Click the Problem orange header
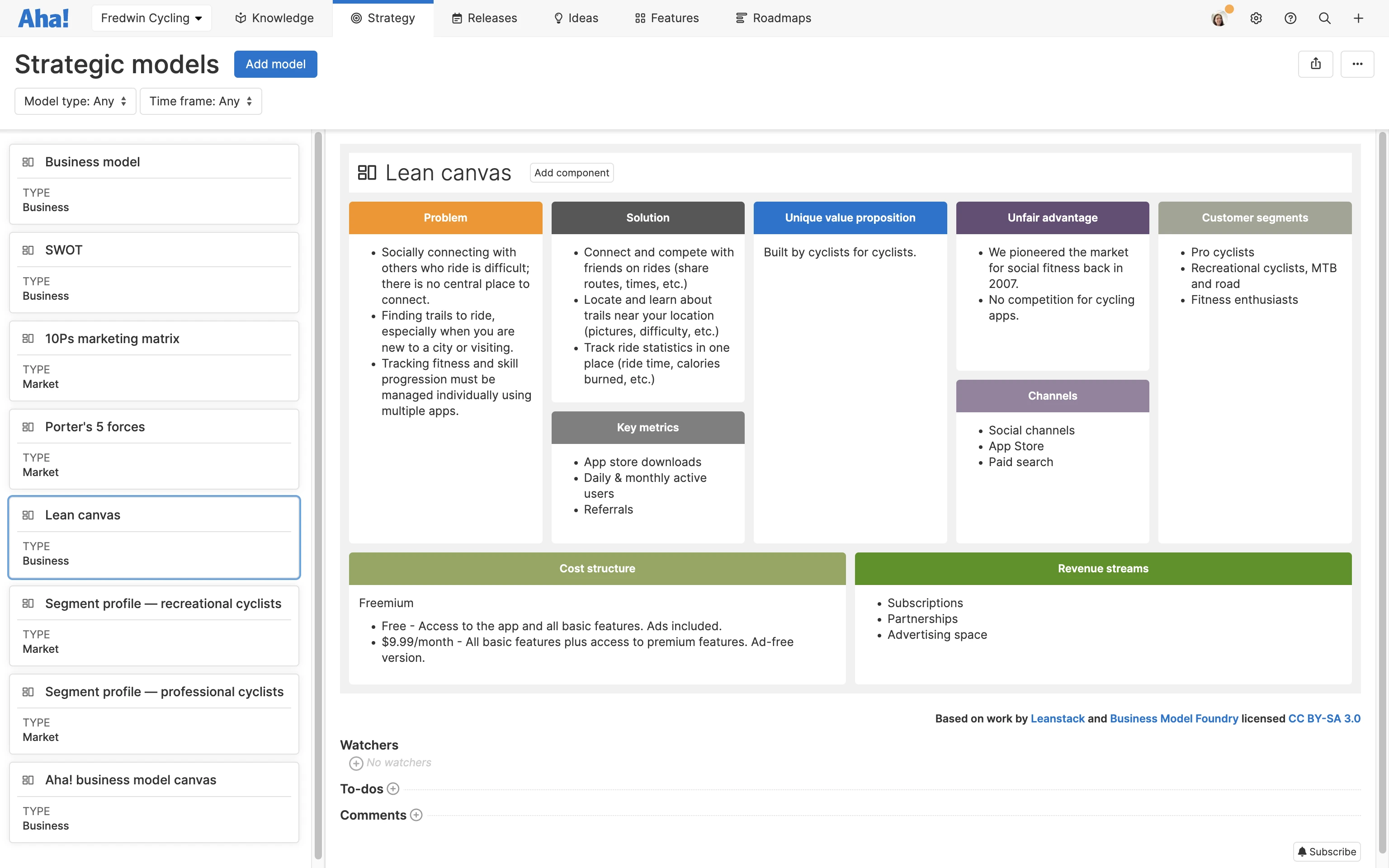 coord(445,217)
